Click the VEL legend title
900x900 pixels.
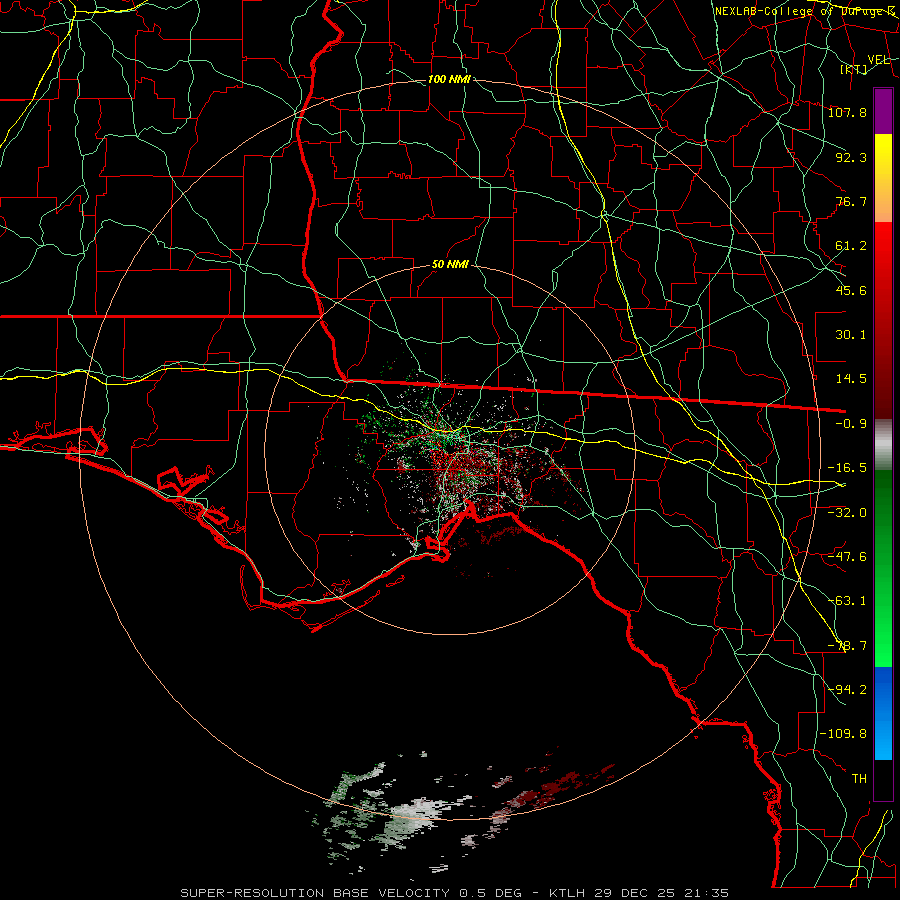[879, 60]
